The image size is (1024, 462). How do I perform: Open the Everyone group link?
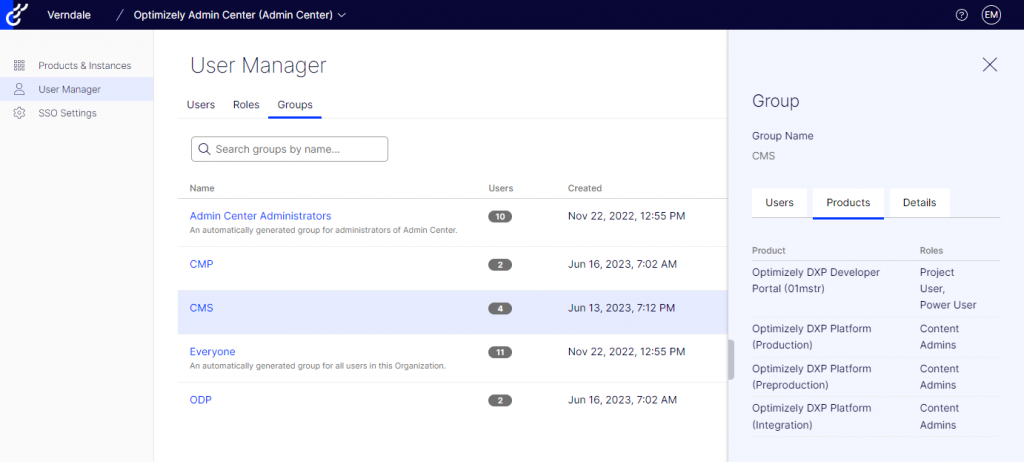(212, 352)
